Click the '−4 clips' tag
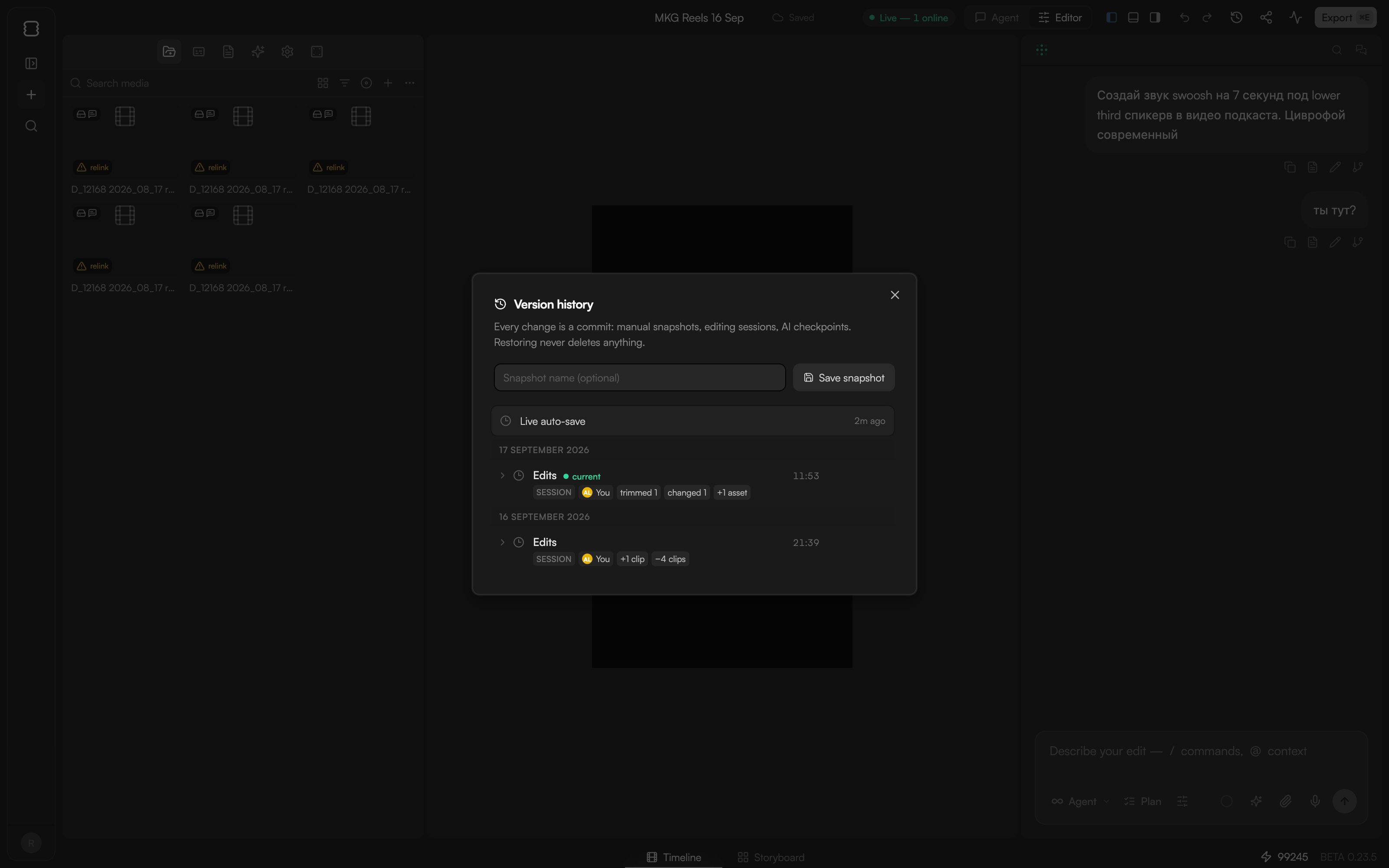 pyautogui.click(x=670, y=559)
